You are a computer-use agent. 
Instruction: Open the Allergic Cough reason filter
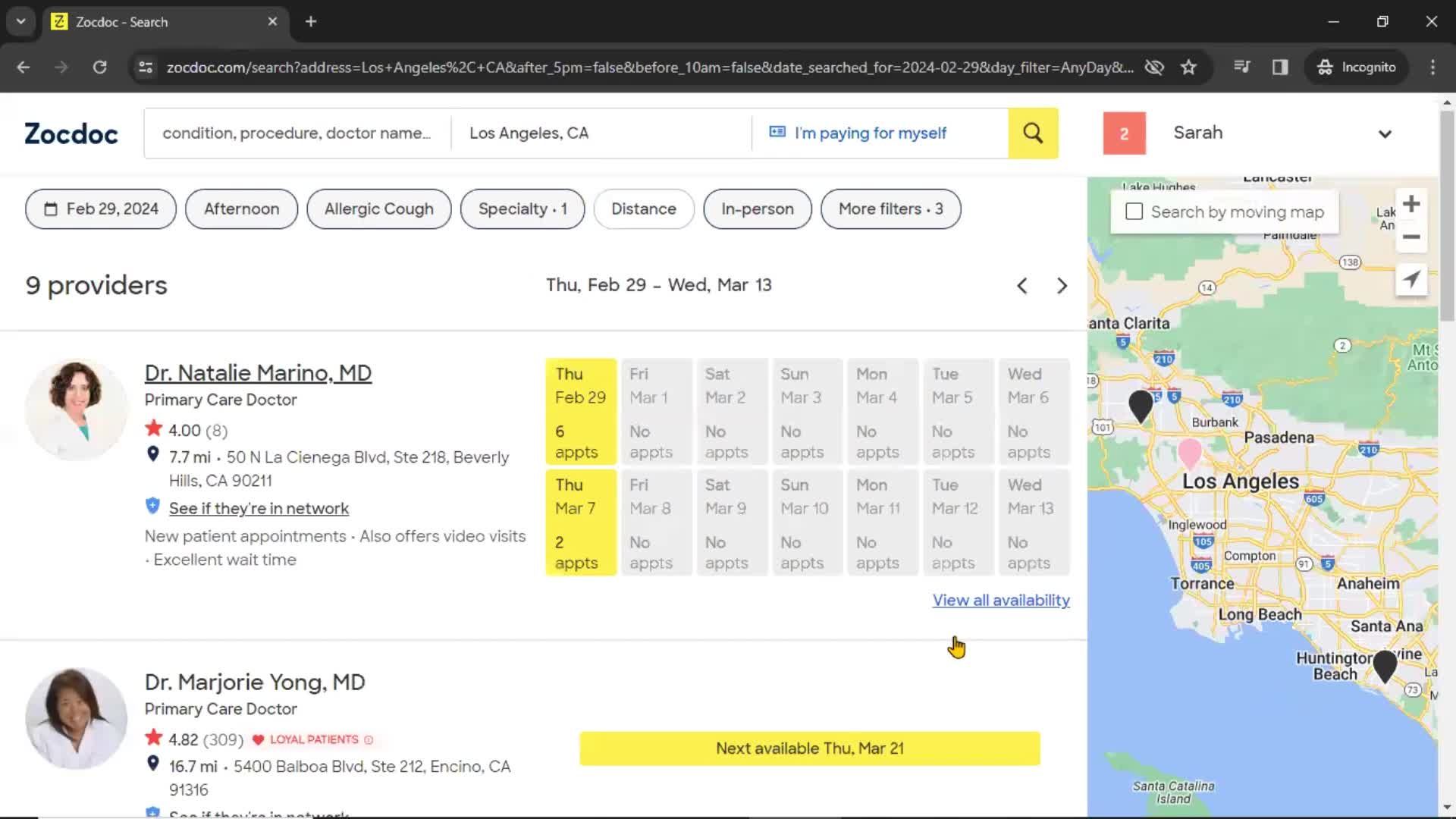coord(379,209)
